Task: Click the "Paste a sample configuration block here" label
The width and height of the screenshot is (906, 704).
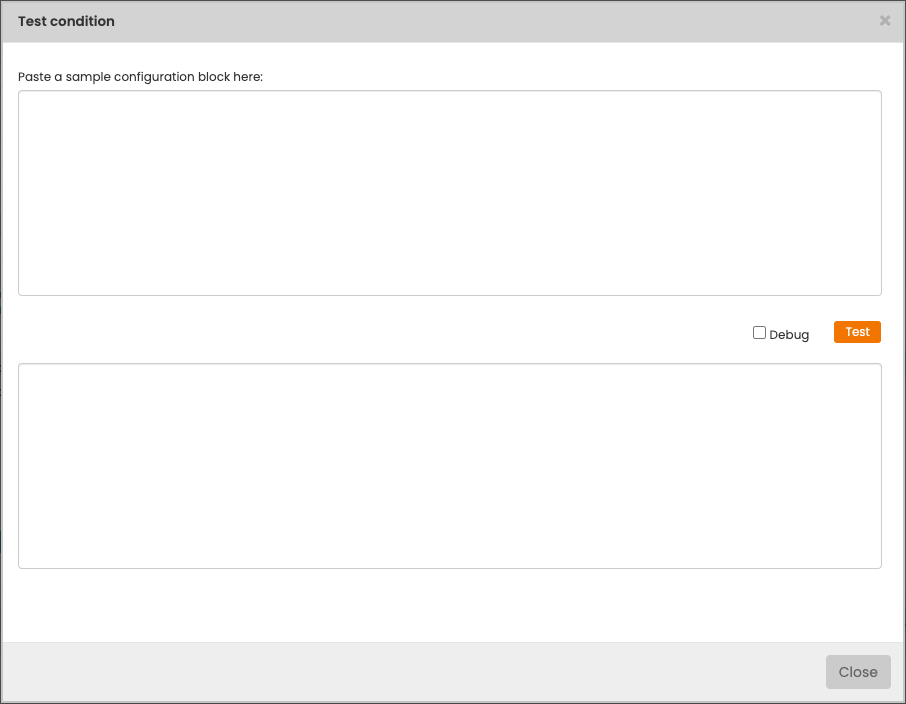Action: click(140, 77)
